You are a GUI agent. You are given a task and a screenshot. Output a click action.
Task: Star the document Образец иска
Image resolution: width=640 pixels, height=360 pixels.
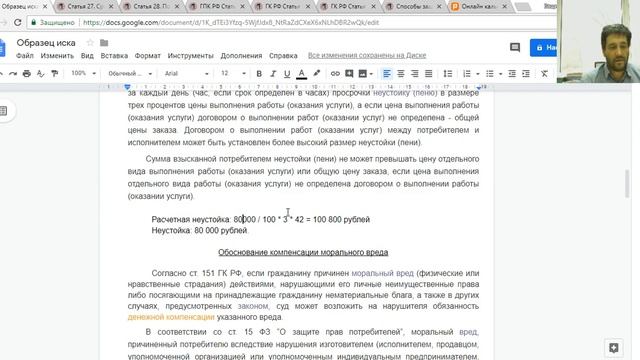tap(90, 42)
